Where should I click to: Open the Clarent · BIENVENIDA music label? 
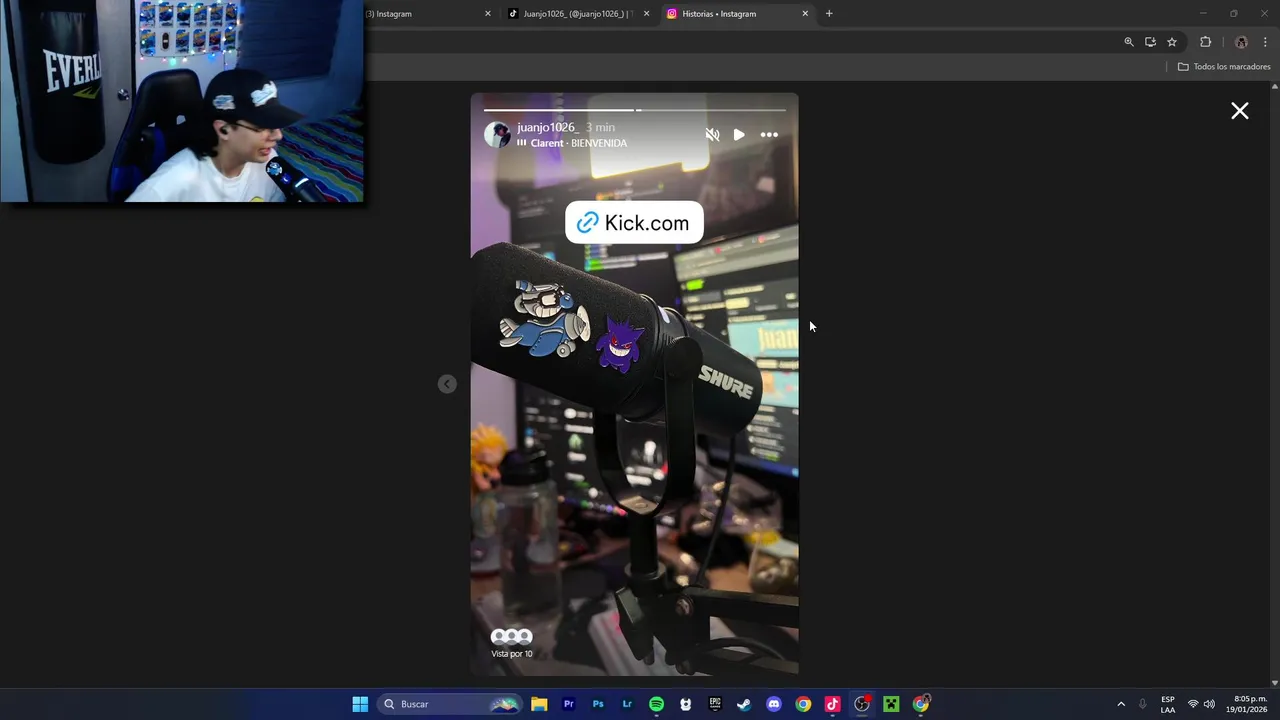point(572,143)
